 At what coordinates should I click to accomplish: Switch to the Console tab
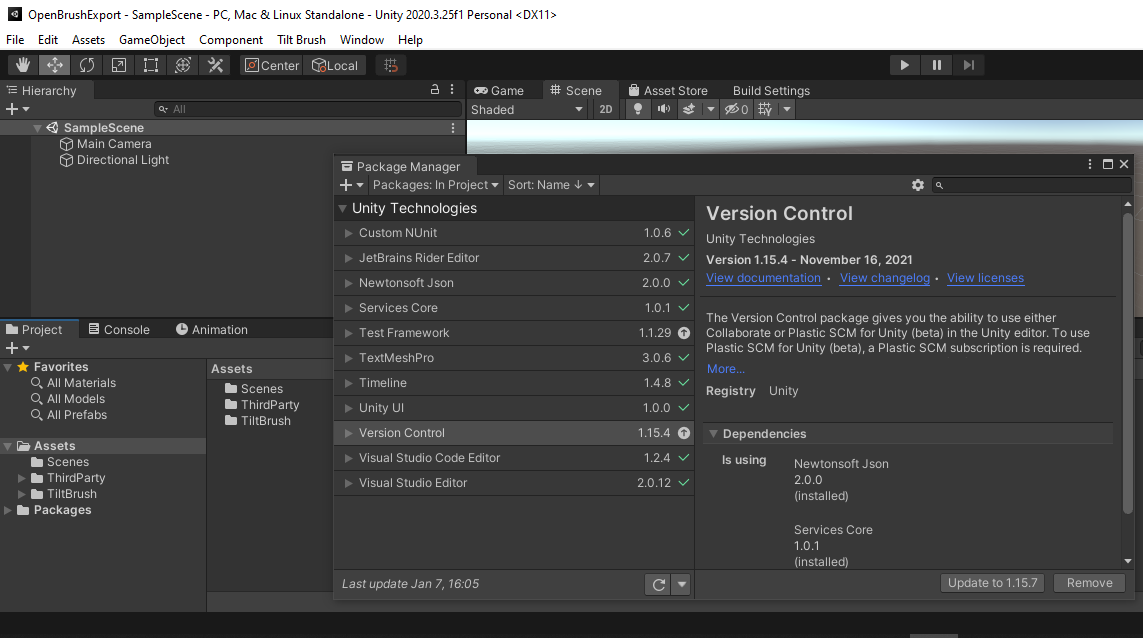pos(119,330)
